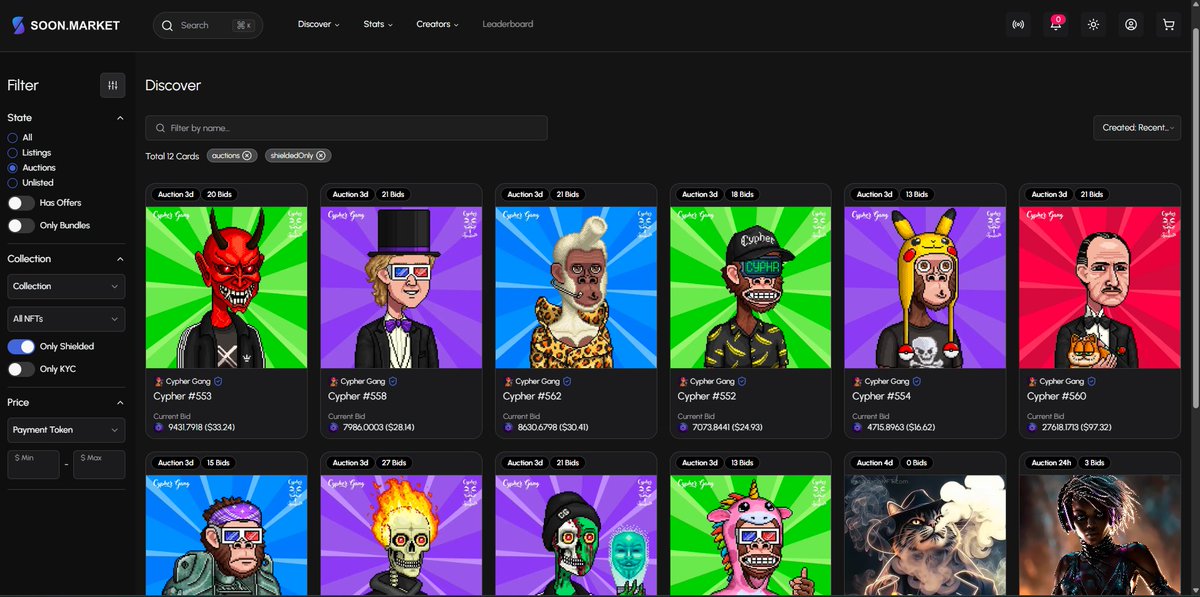Screen dimensions: 1200x597
Task: Open the red devil Cypher #553 image
Action: click(x=226, y=287)
